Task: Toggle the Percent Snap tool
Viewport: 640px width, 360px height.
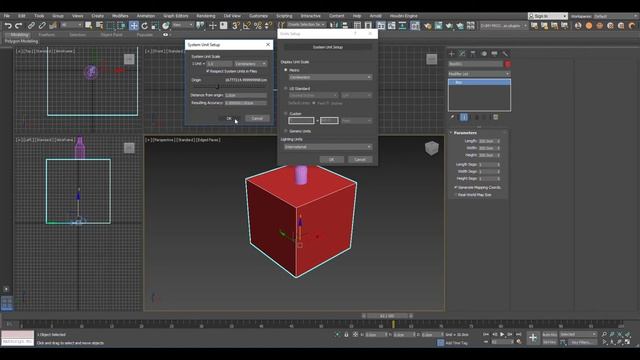Action: (x=258, y=26)
